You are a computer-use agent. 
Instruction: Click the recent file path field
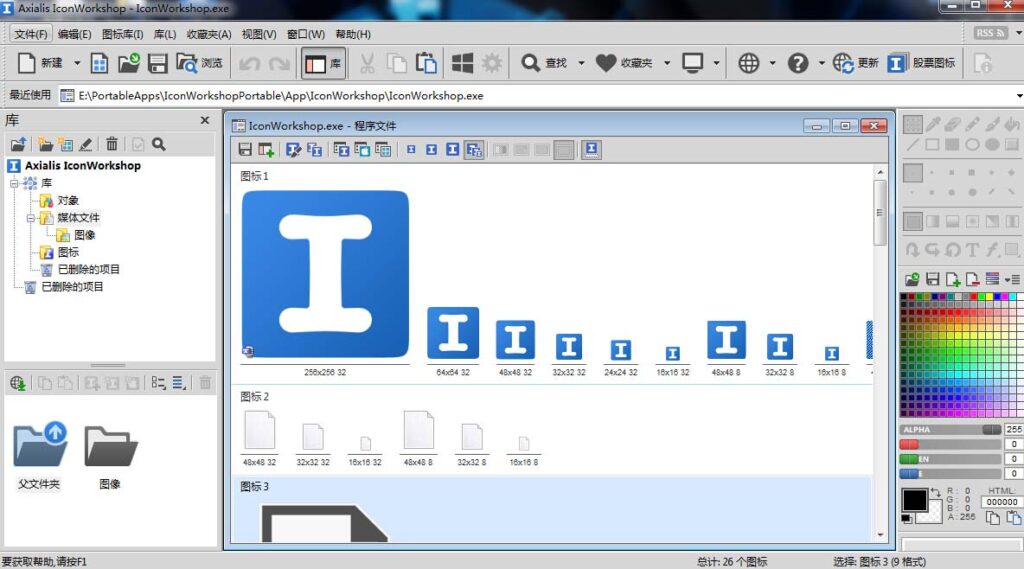coord(536,96)
